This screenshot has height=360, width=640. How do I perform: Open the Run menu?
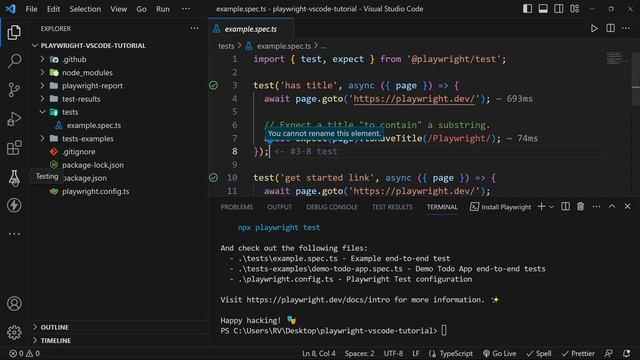(x=162, y=9)
